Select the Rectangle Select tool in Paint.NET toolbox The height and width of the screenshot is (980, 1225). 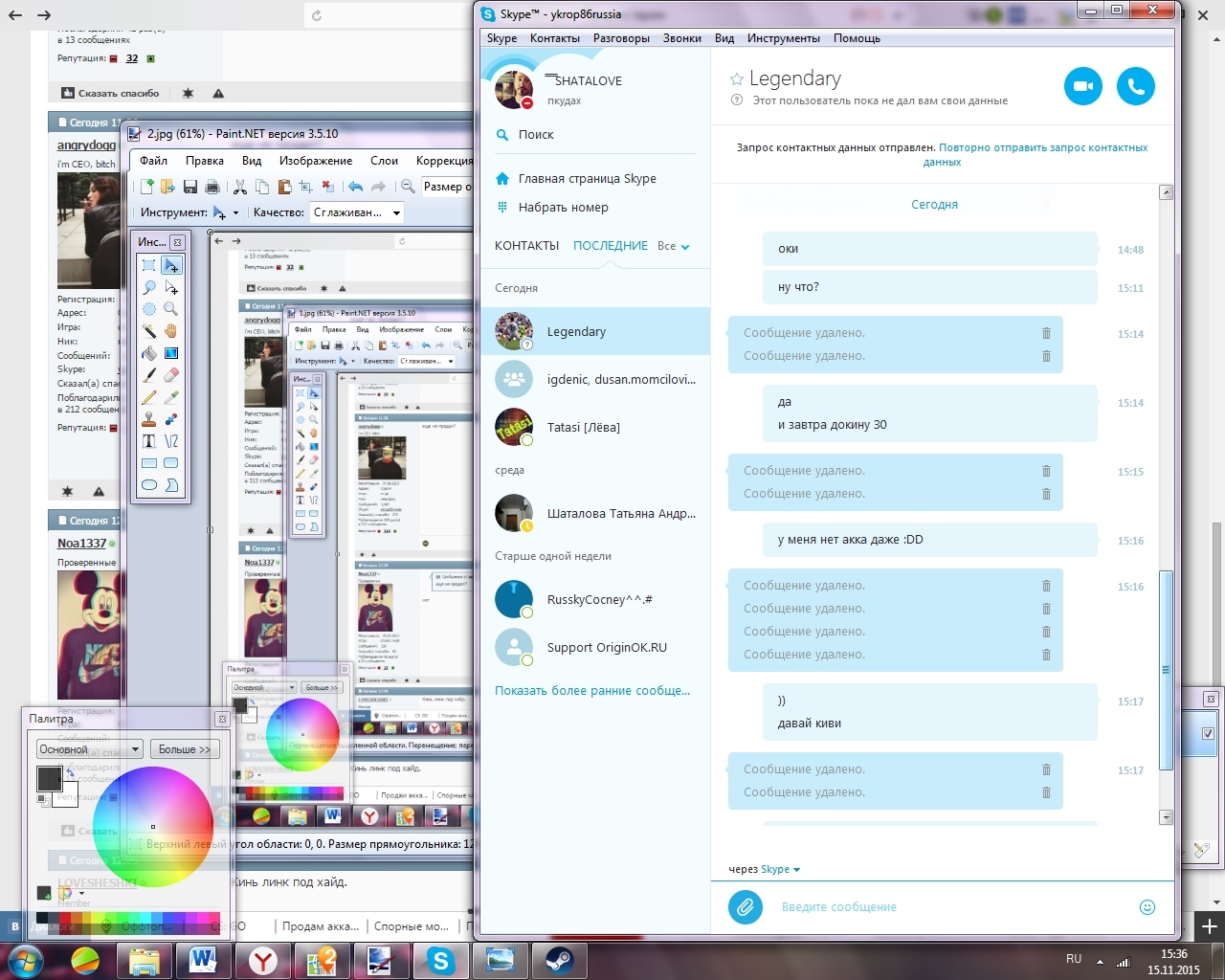(x=149, y=265)
